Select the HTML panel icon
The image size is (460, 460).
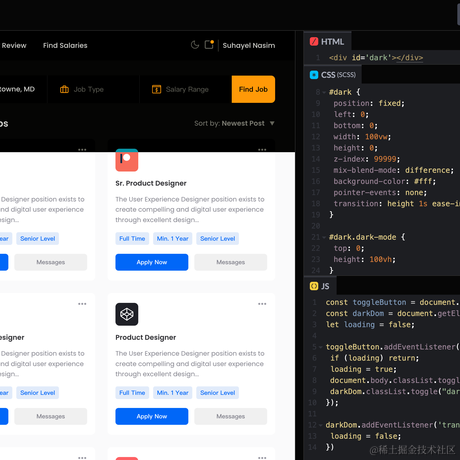pyautogui.click(x=314, y=41)
